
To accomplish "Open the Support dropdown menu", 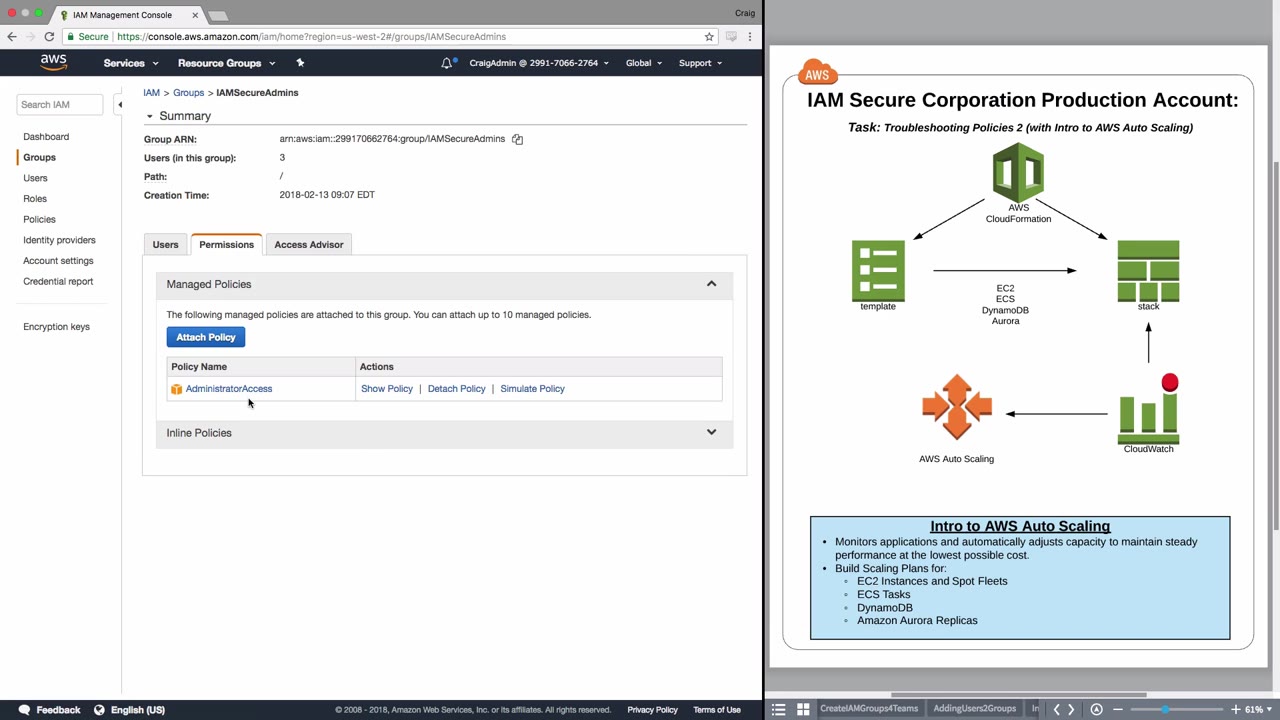I will tap(700, 63).
